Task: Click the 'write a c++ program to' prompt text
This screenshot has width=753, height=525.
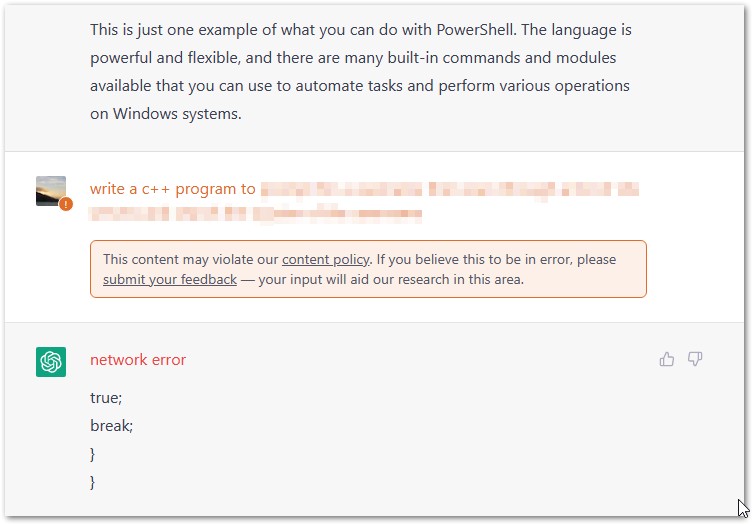Action: tap(172, 189)
